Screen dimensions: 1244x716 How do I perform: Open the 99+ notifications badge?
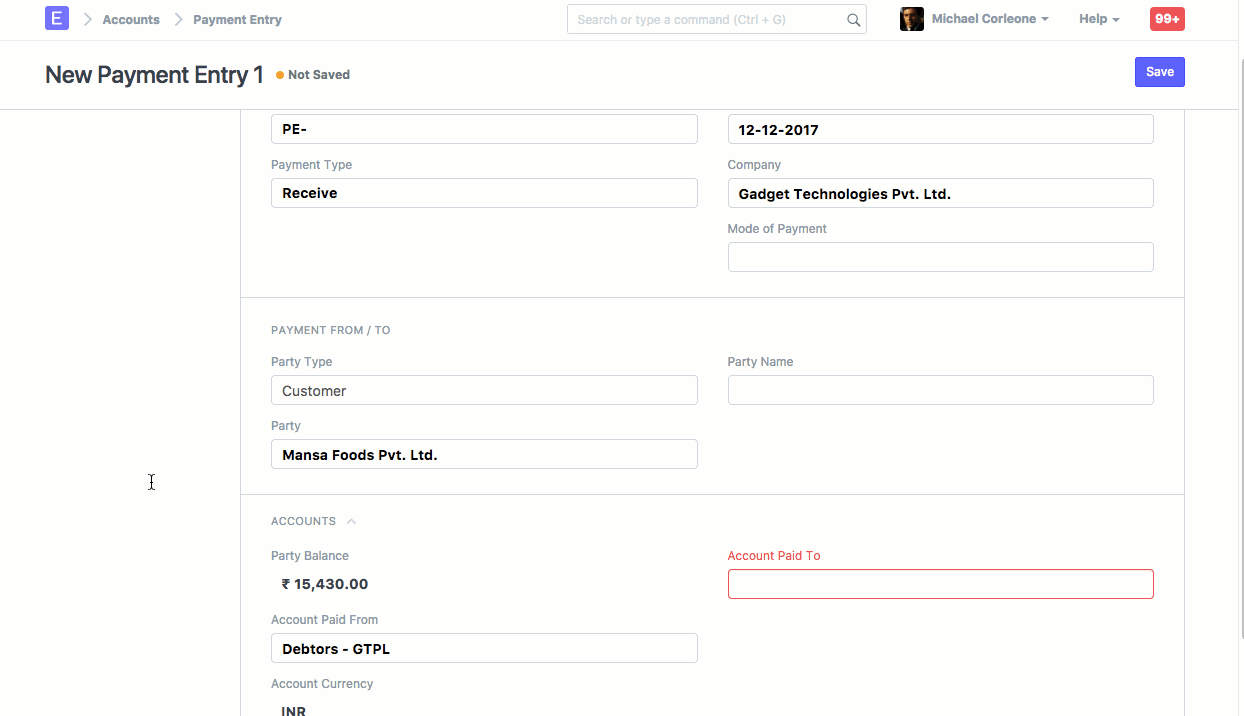(x=1166, y=18)
